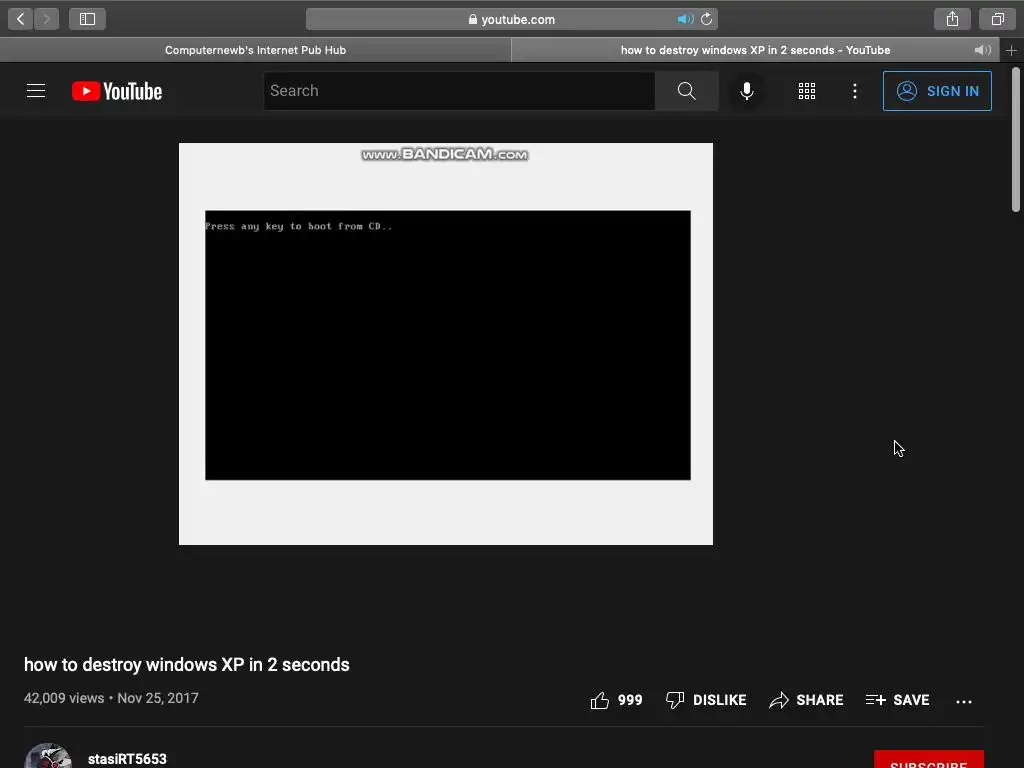Reload page with refresh icon

tap(707, 19)
